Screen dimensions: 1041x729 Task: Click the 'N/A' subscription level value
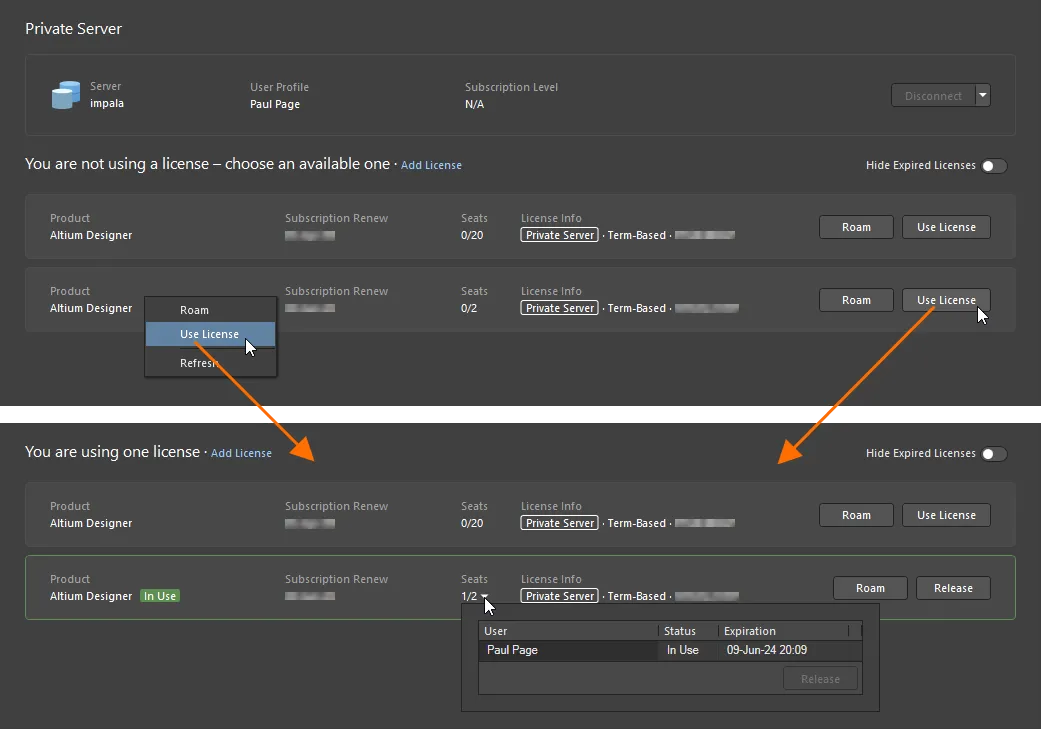(x=474, y=104)
